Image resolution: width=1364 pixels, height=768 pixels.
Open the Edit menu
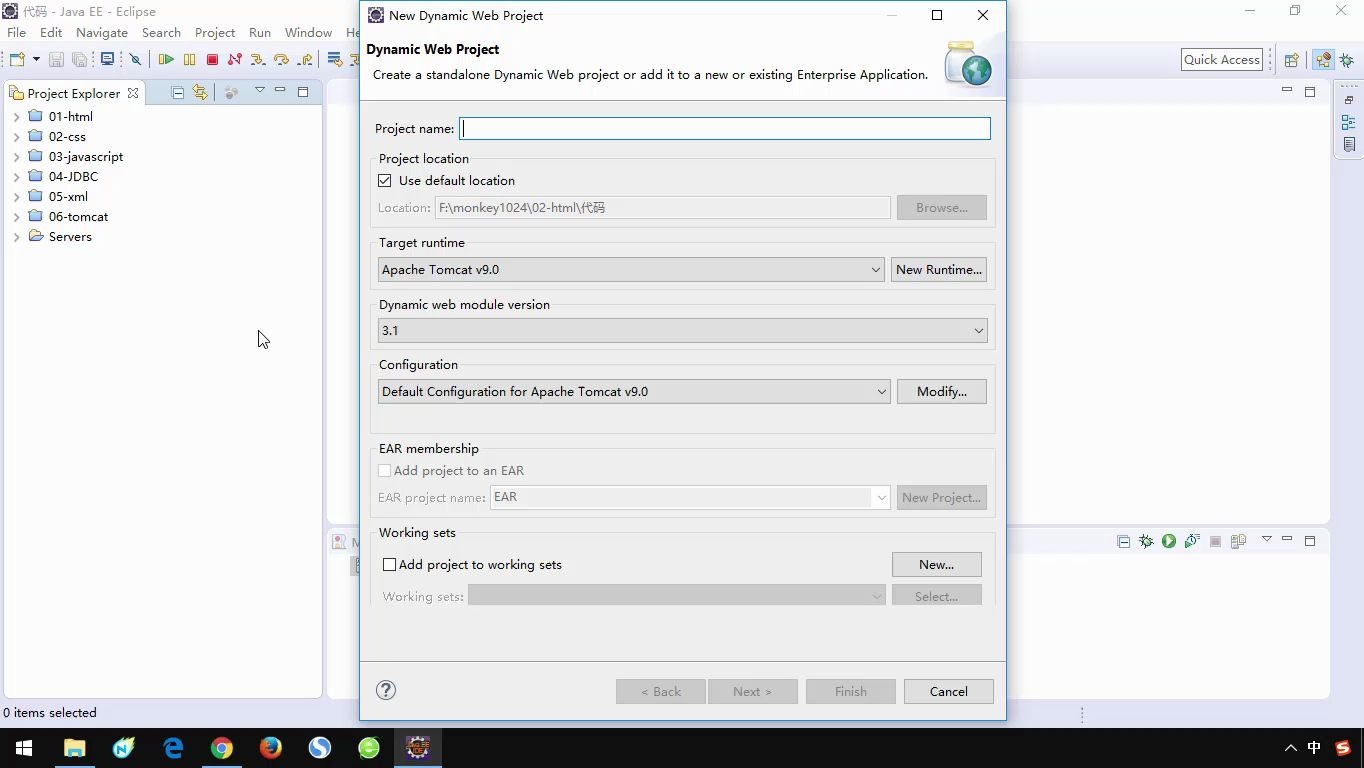tap(51, 32)
